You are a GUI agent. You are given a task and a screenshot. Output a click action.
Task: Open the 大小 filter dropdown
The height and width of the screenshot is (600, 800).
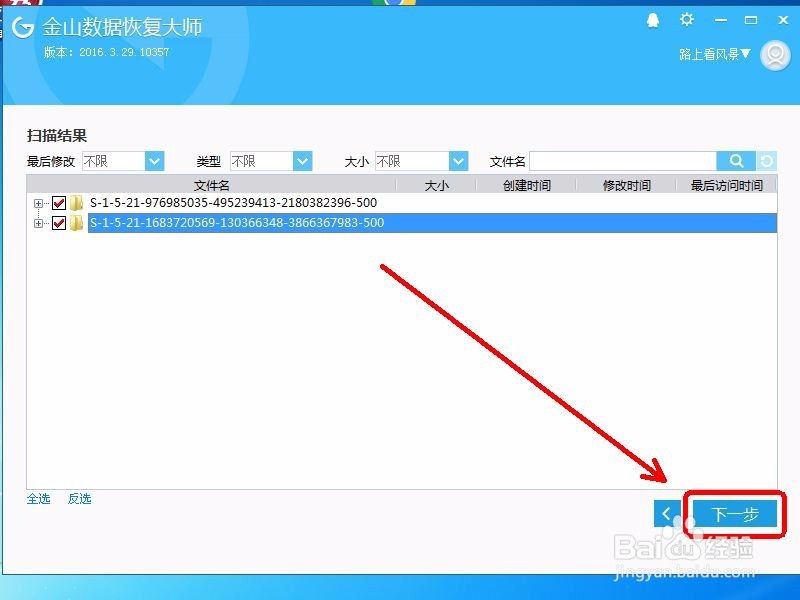point(456,161)
